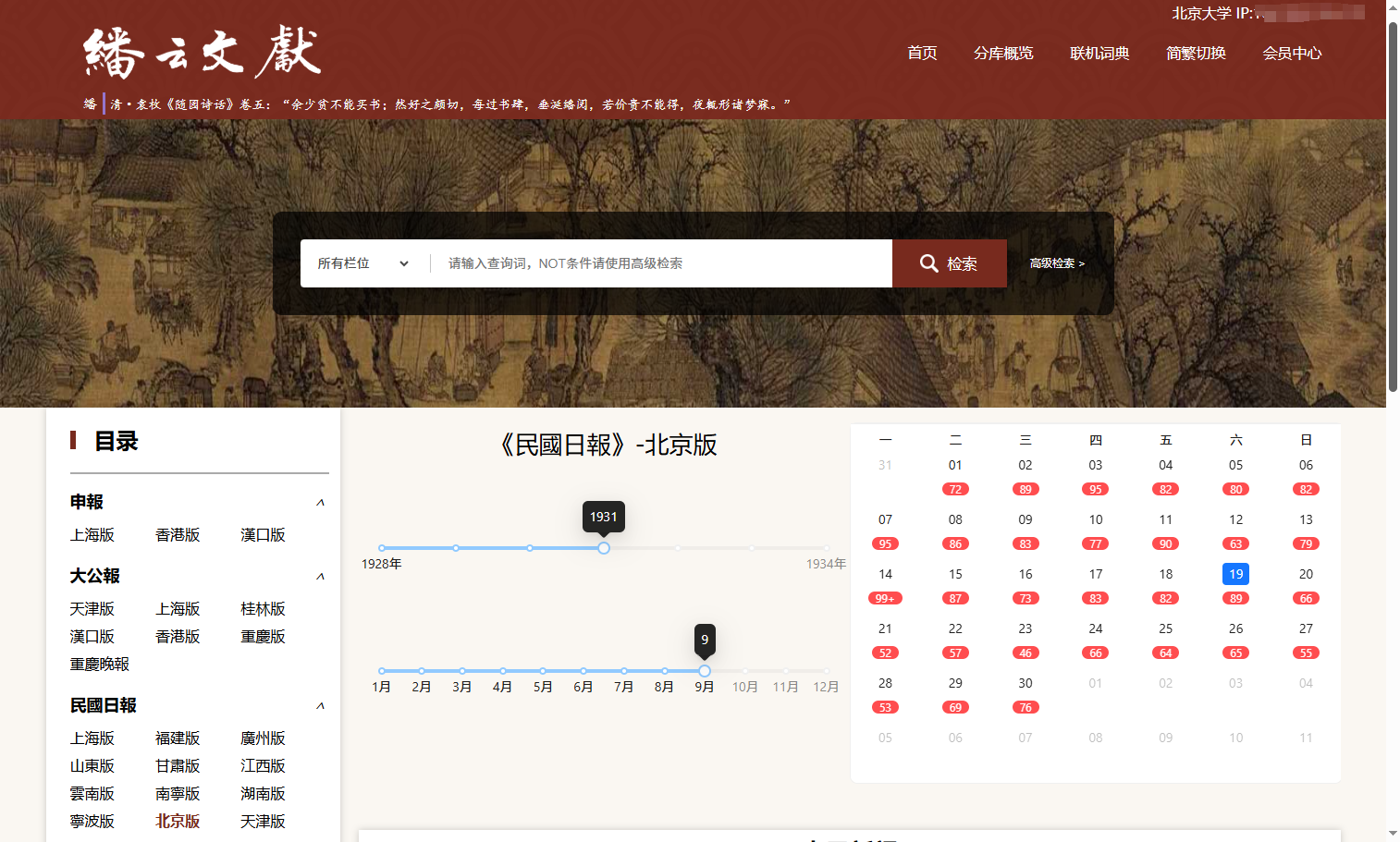This screenshot has width=1400, height=842.
Task: Select calendar date 25
Action: point(1166,628)
